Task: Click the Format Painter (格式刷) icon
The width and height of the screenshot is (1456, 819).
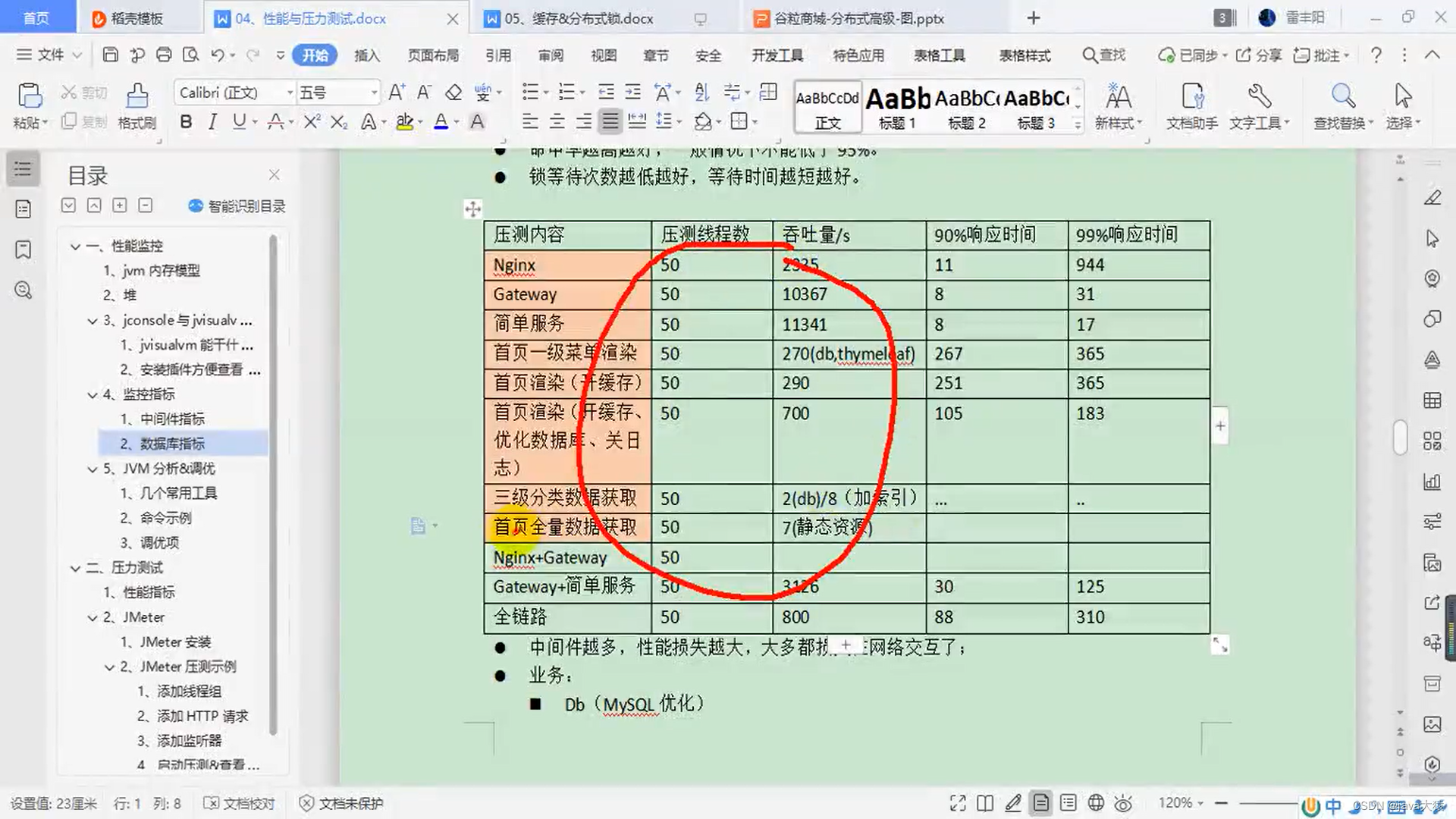Action: (136, 97)
